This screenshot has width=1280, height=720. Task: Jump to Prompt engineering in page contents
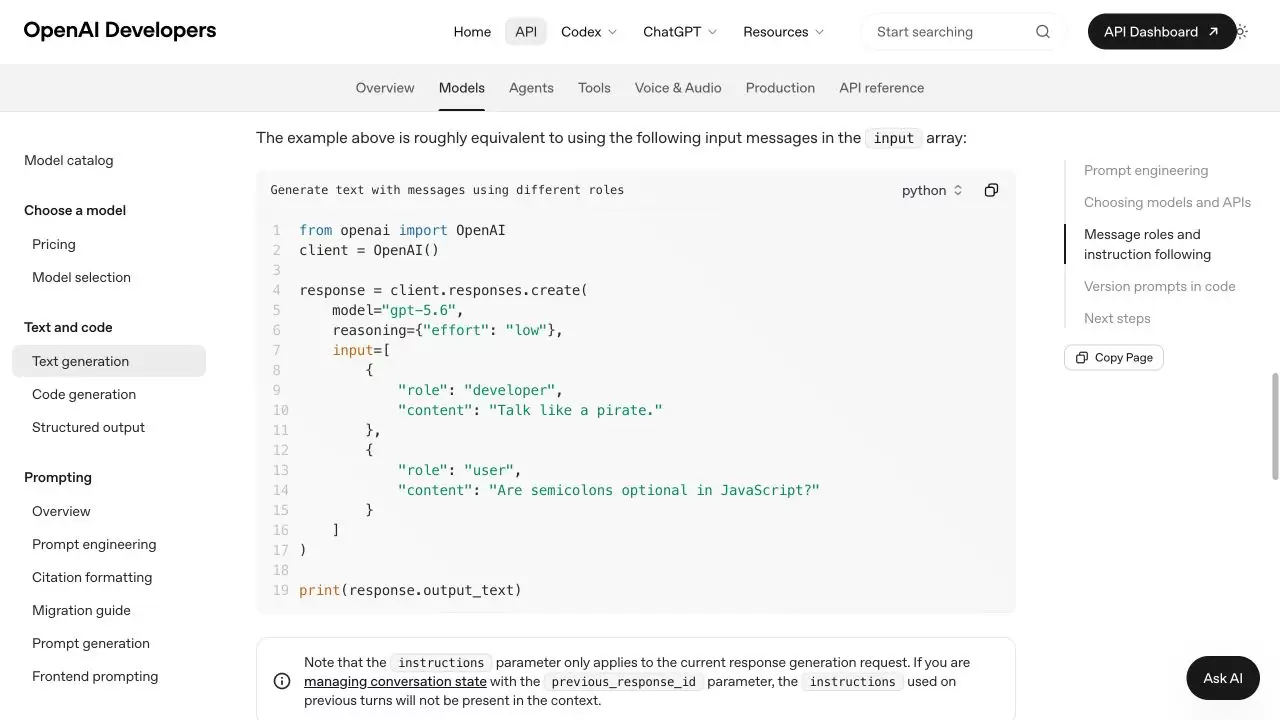point(1146,171)
